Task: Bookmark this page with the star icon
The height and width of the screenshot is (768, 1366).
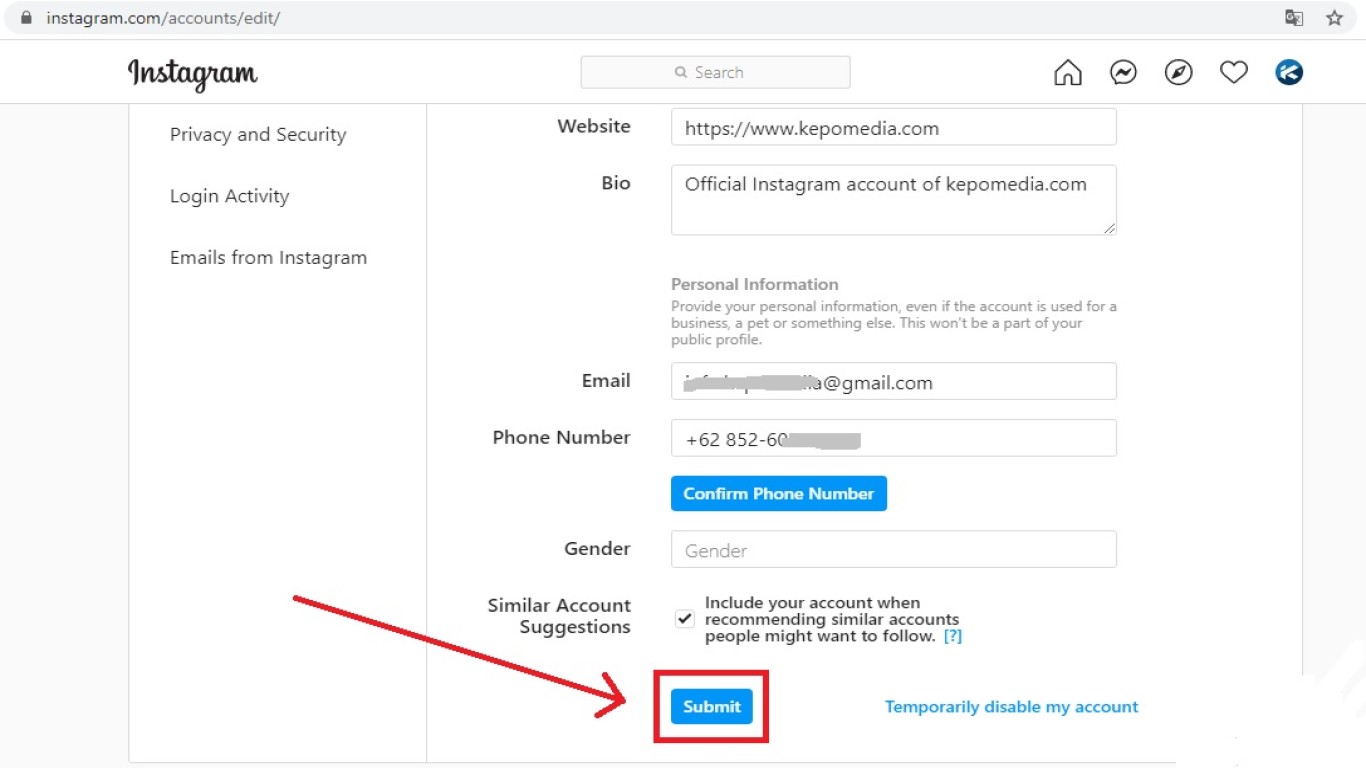Action: point(1334,18)
